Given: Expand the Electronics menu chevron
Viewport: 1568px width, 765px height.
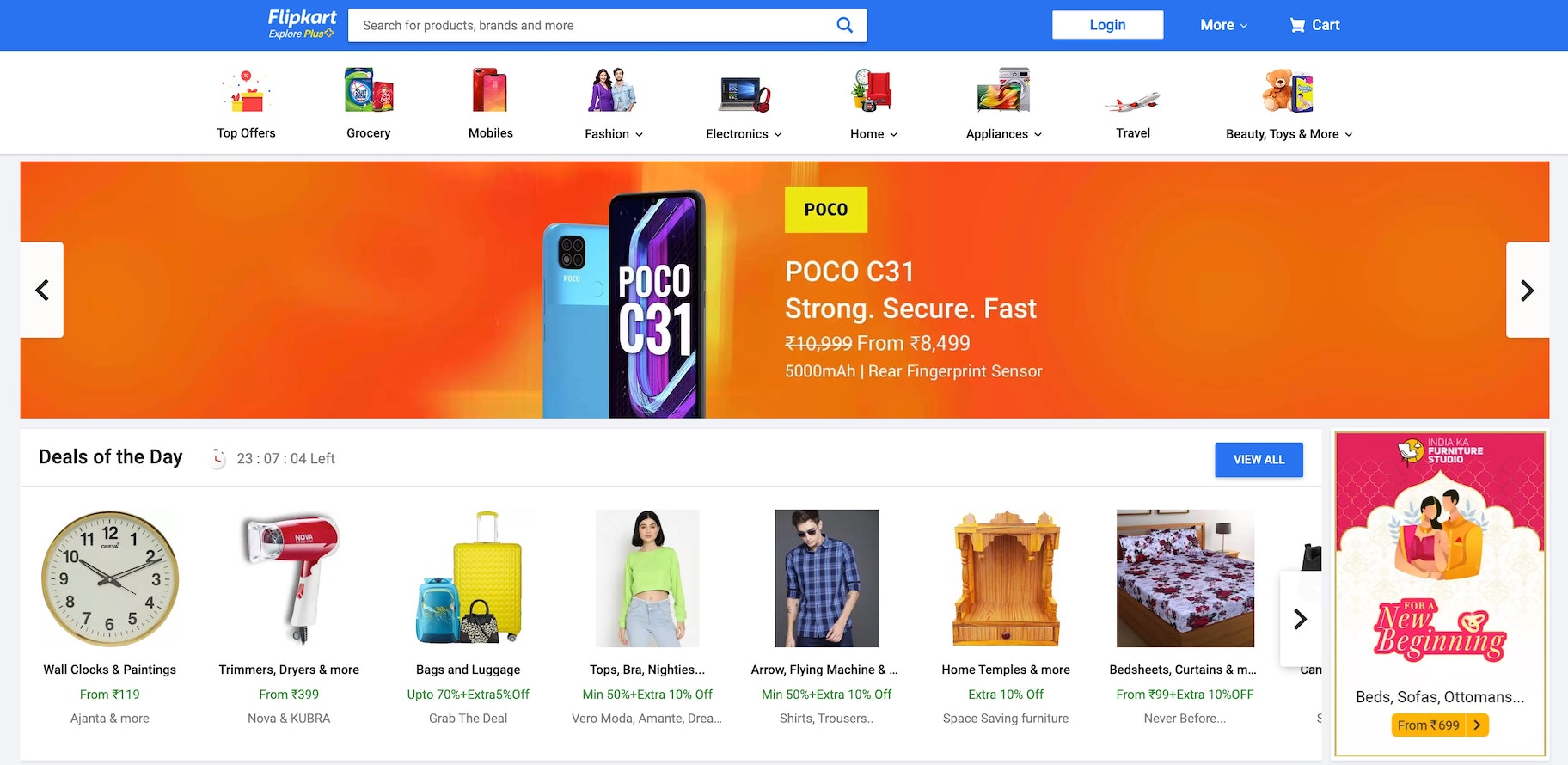Looking at the screenshot, I should click(778, 135).
